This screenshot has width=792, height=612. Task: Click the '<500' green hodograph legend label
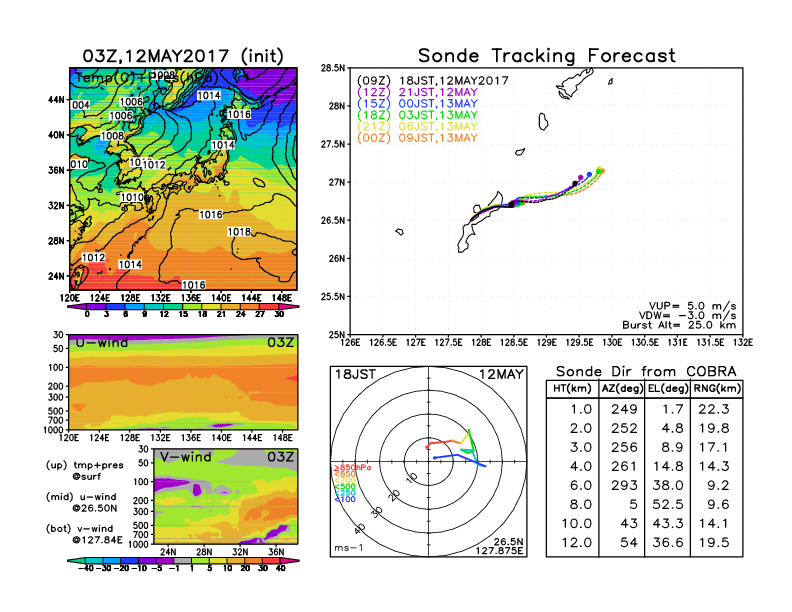344,487
